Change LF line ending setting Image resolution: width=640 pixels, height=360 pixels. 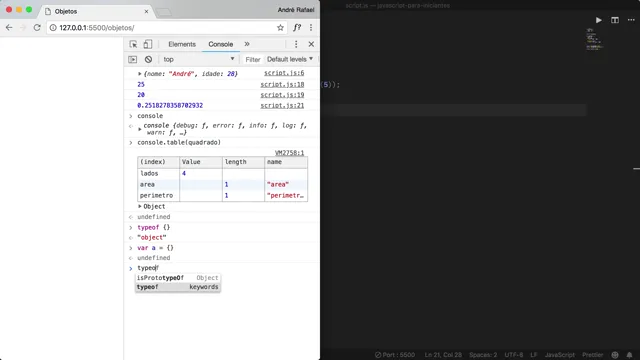click(533, 355)
